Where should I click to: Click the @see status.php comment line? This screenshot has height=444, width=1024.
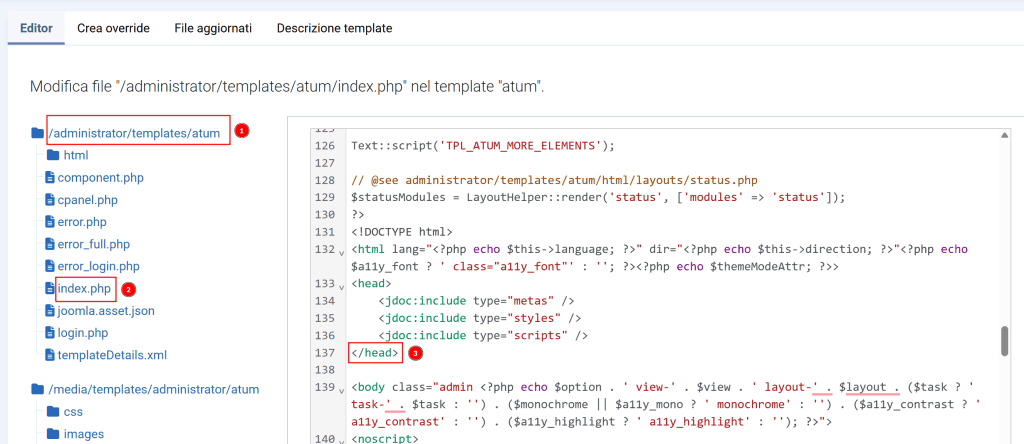pos(554,180)
